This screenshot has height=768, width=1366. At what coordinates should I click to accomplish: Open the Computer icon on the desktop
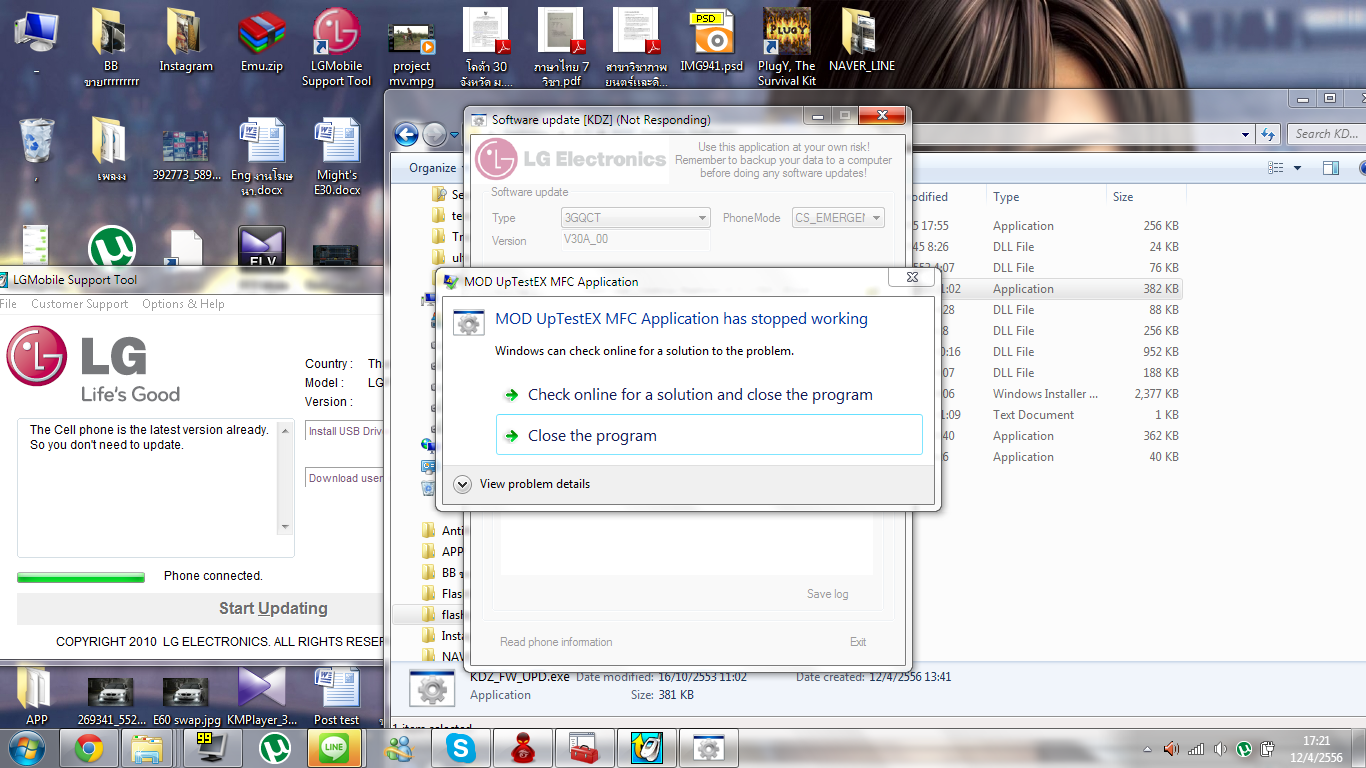click(x=36, y=30)
